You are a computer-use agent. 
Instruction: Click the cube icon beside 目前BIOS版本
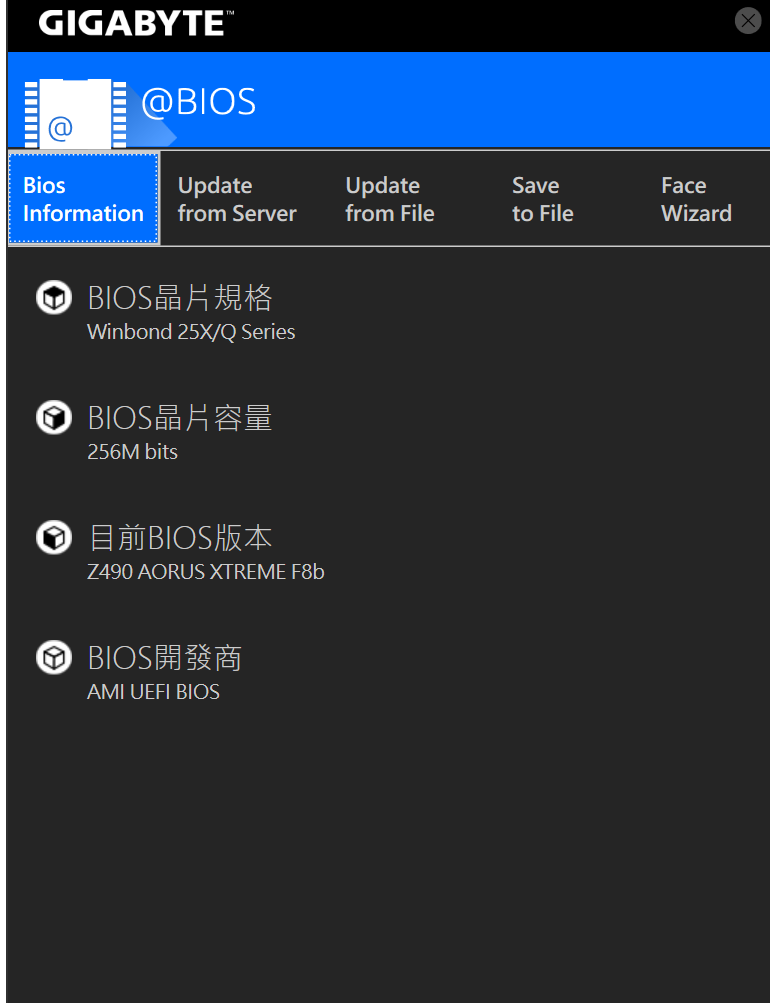54,537
